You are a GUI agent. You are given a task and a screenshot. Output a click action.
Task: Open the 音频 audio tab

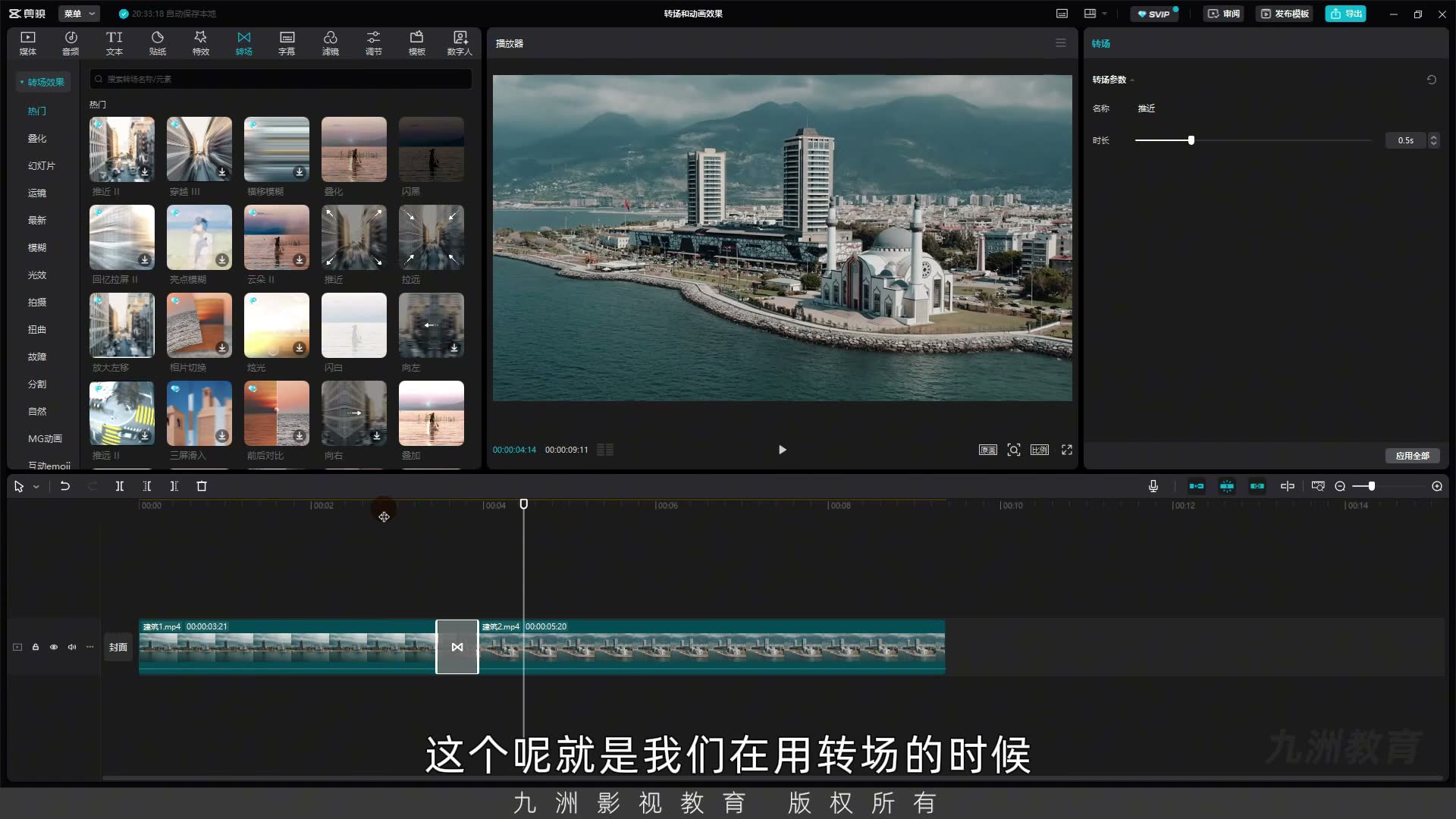(71, 43)
